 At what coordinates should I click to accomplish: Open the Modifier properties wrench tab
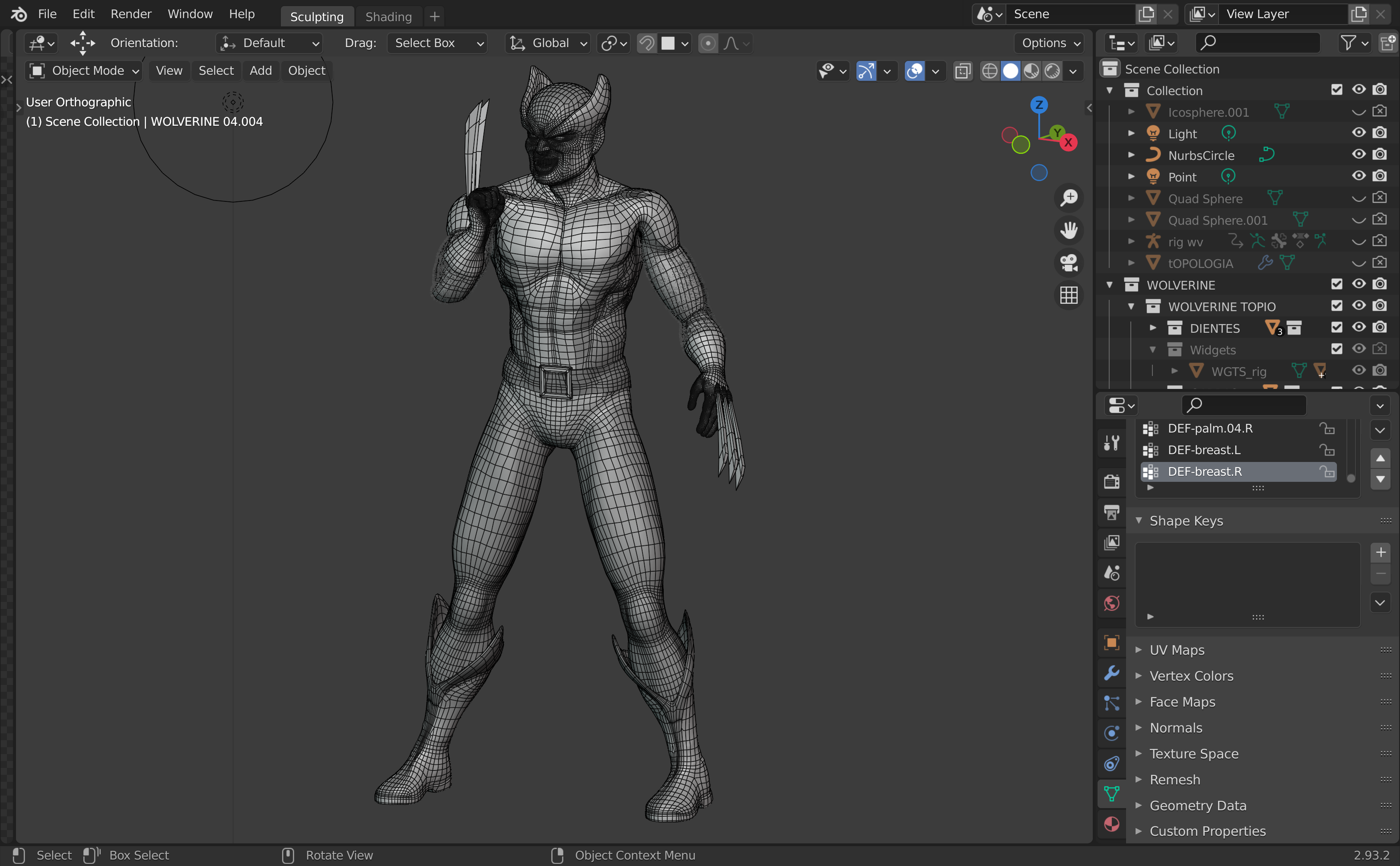point(1111,672)
